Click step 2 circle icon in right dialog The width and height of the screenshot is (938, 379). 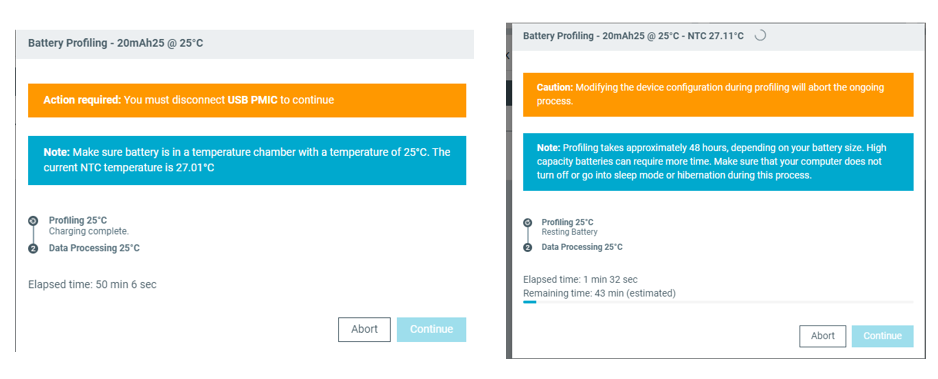528,247
